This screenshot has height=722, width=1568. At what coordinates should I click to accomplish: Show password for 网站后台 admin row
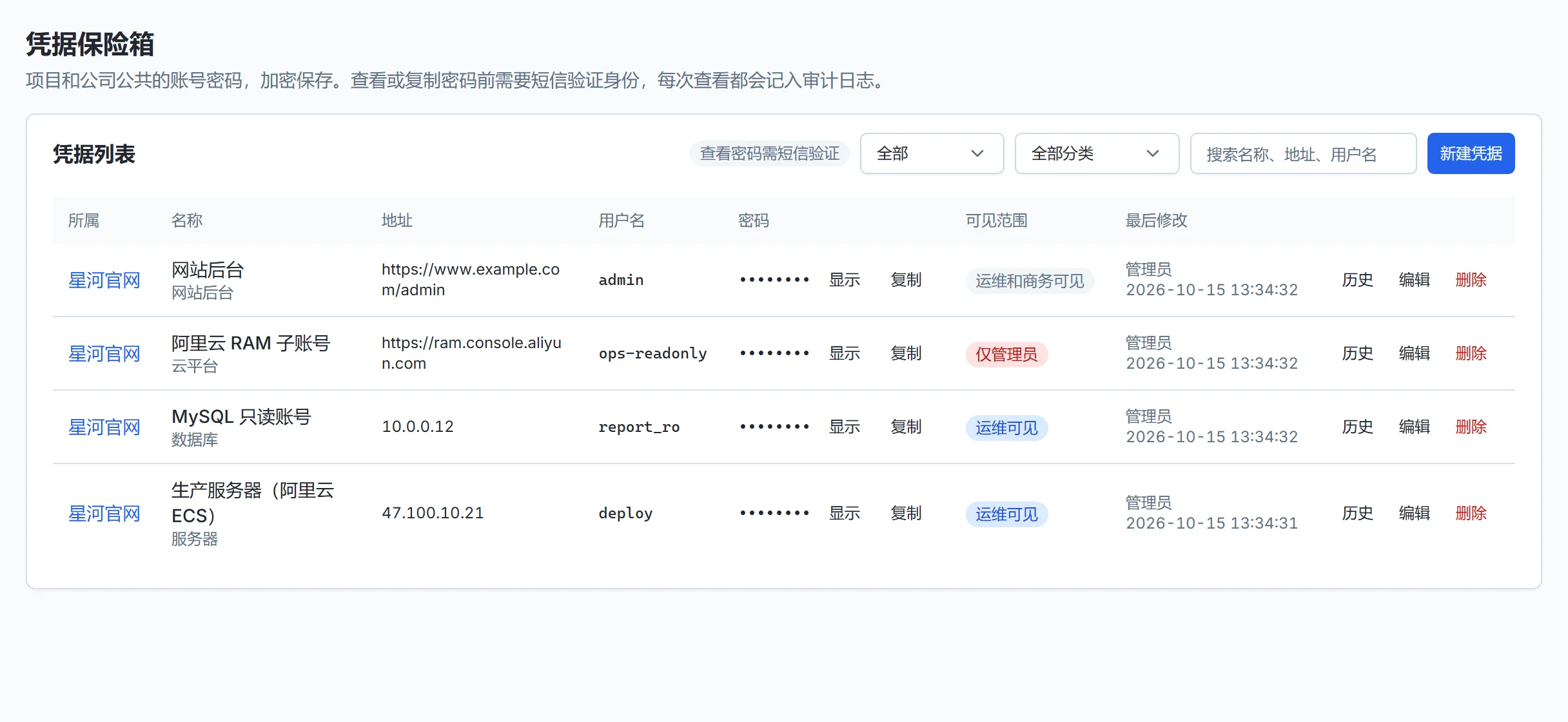point(845,280)
